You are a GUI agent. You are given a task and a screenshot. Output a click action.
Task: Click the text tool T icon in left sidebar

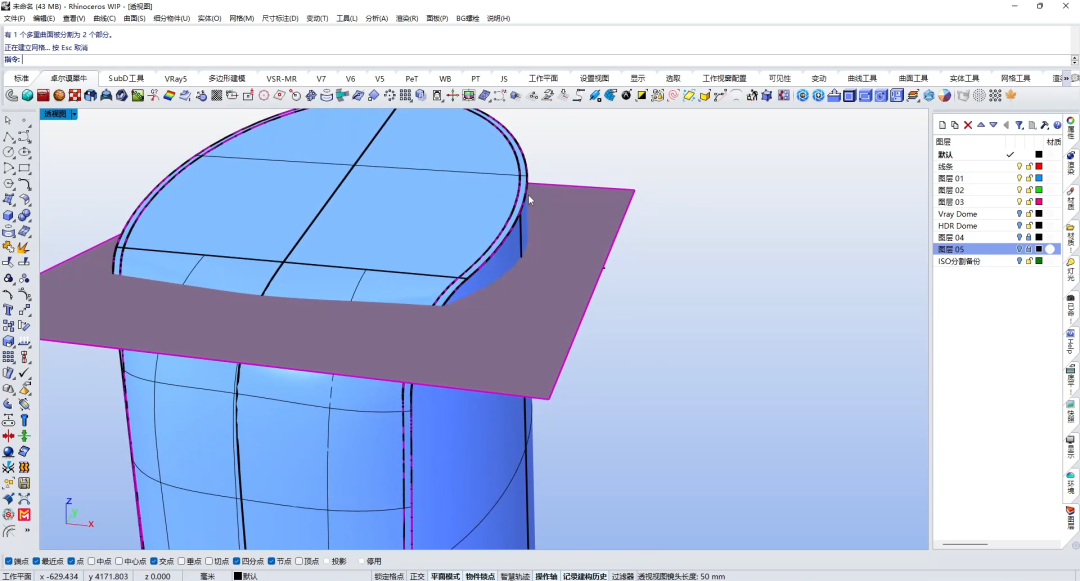8,310
